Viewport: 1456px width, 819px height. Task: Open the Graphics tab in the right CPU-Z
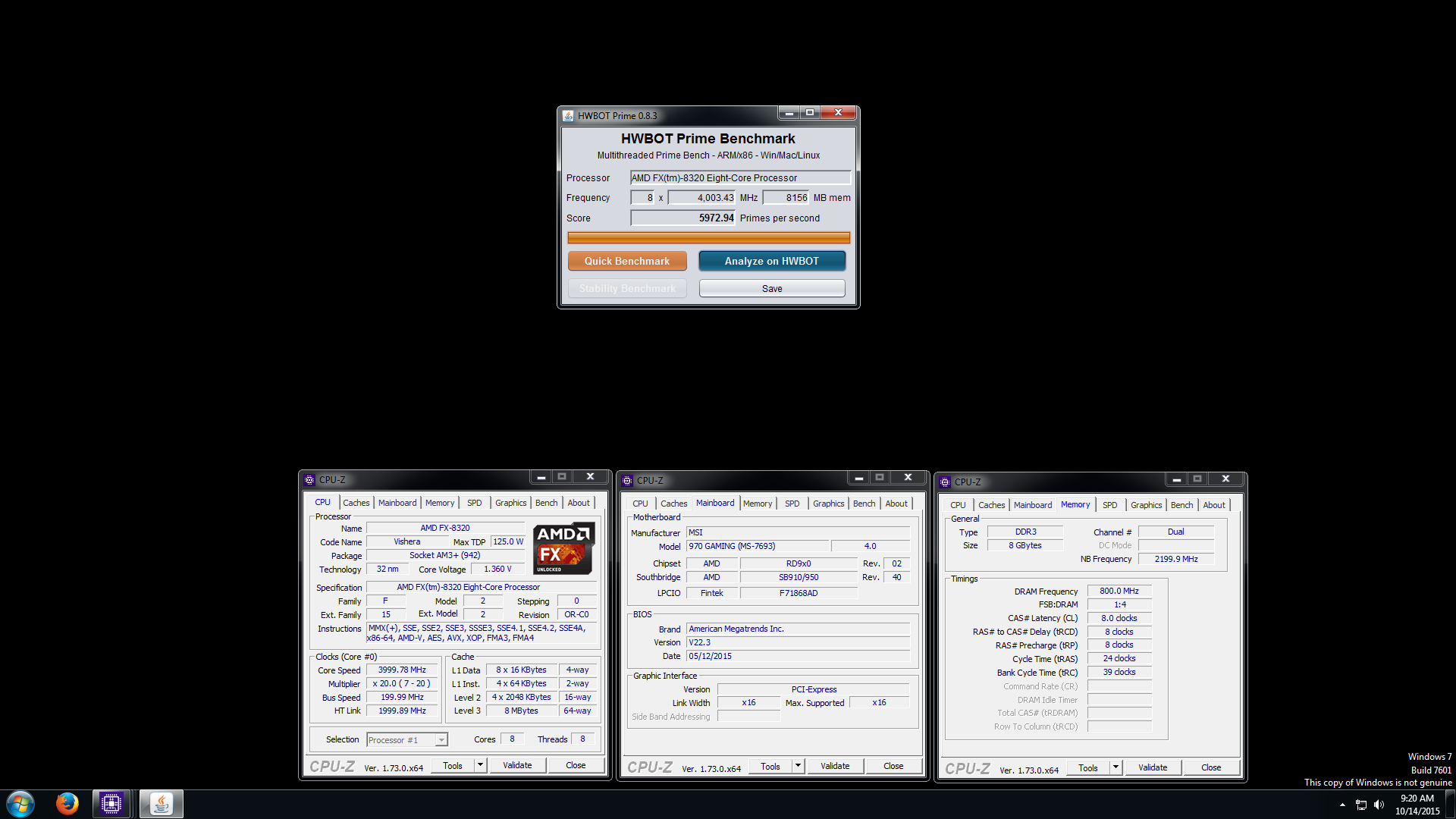coord(1146,505)
